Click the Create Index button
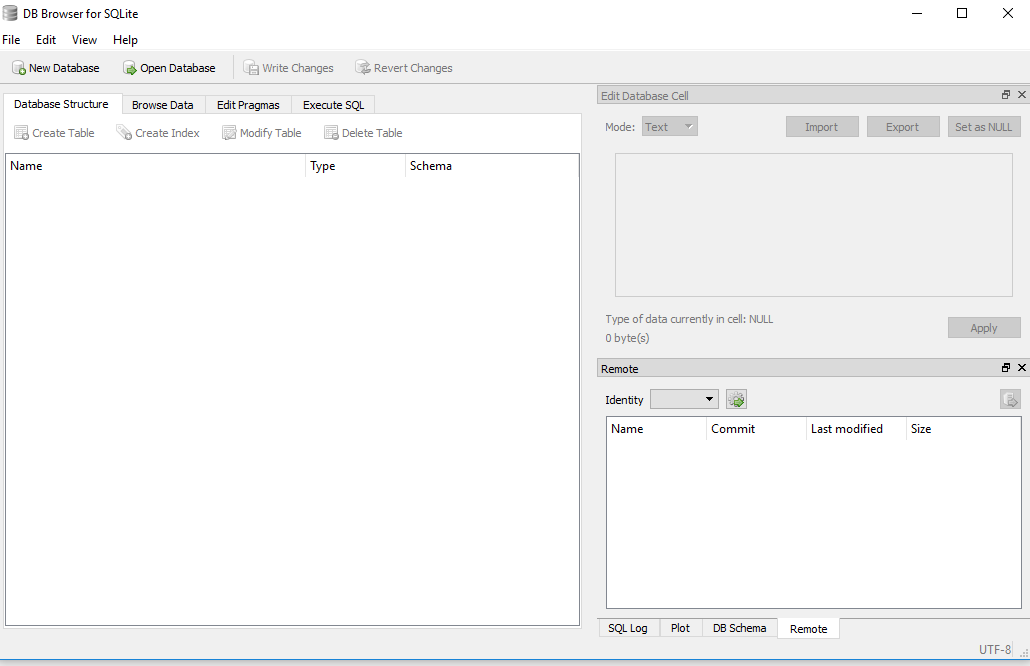The width and height of the screenshot is (1030, 666). click(x=158, y=133)
